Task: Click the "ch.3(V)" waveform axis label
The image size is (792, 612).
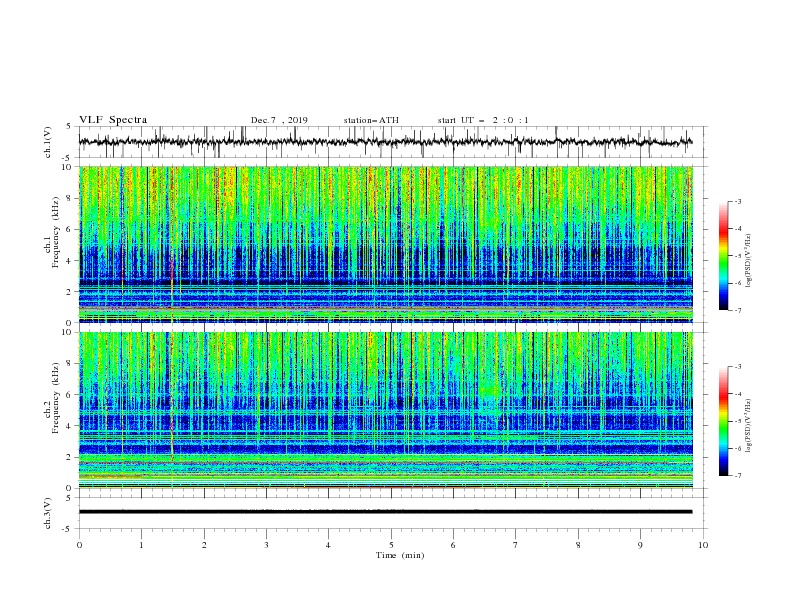Action: pyautogui.click(x=48, y=513)
